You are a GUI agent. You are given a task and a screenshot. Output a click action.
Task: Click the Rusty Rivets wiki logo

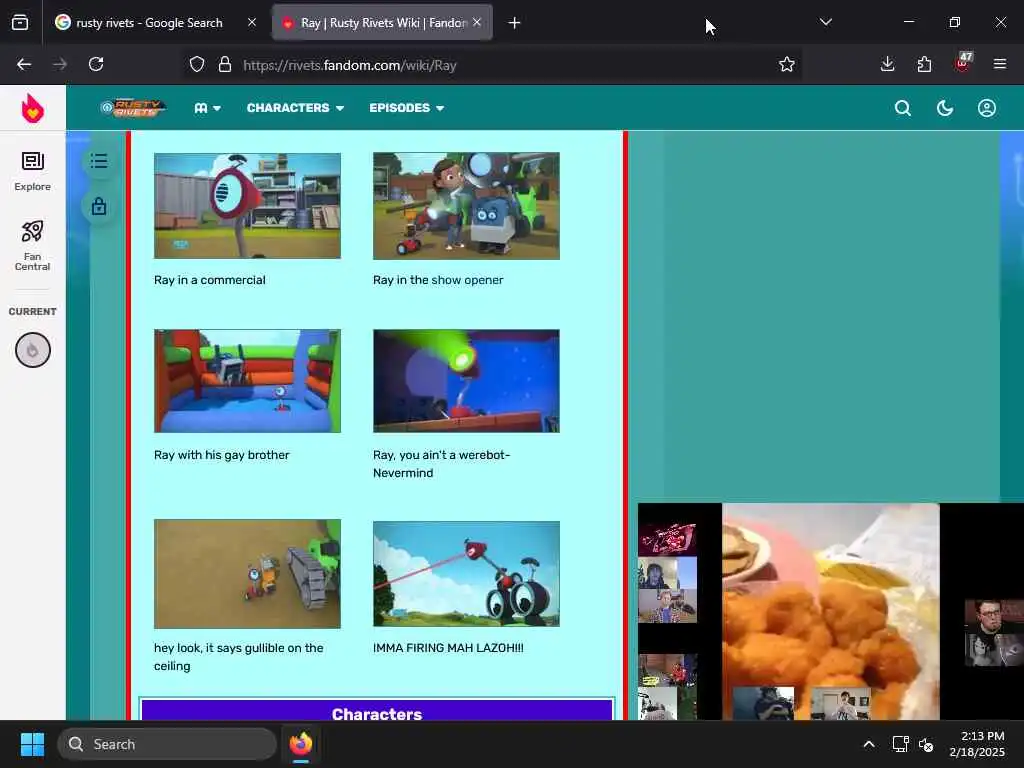pyautogui.click(x=133, y=108)
